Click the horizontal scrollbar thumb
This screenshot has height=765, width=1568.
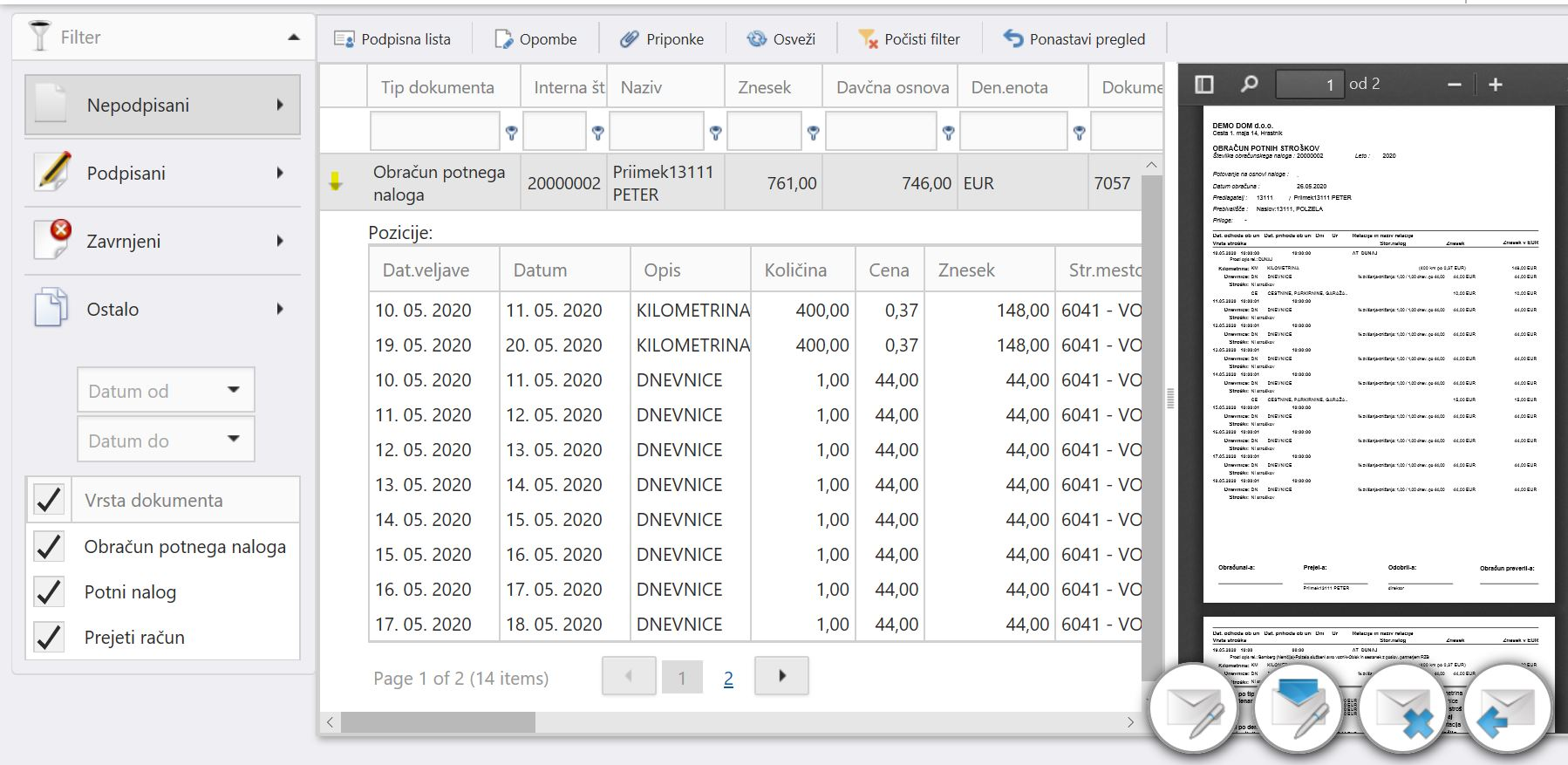[438, 722]
